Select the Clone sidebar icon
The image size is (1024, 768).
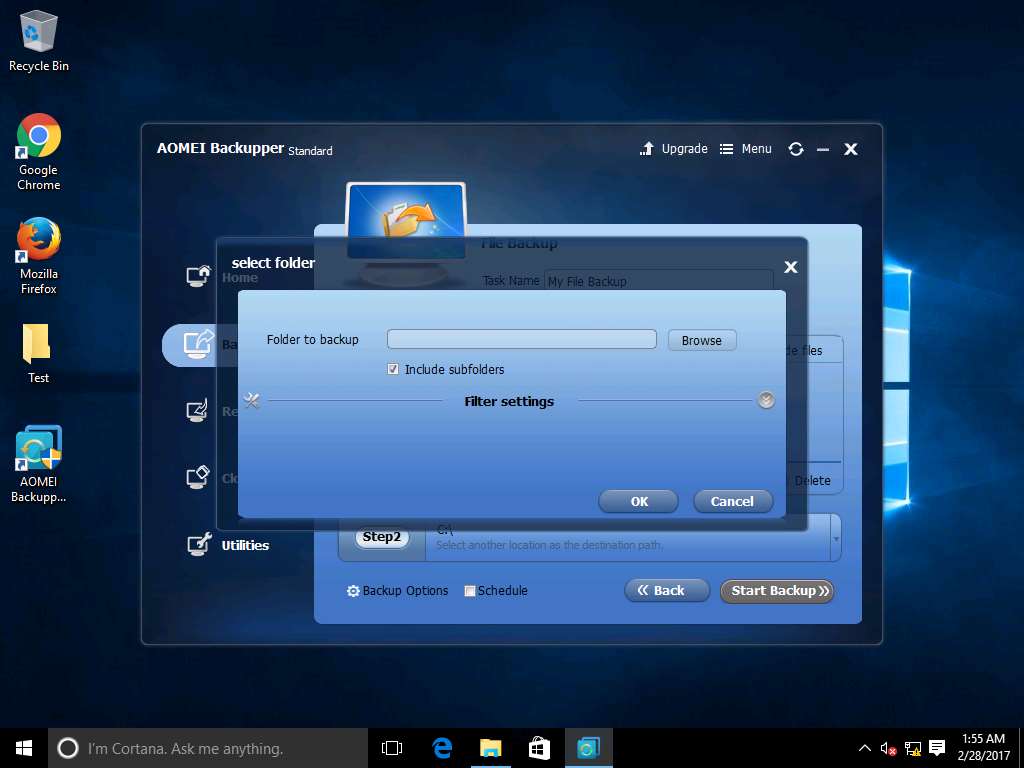tap(198, 477)
